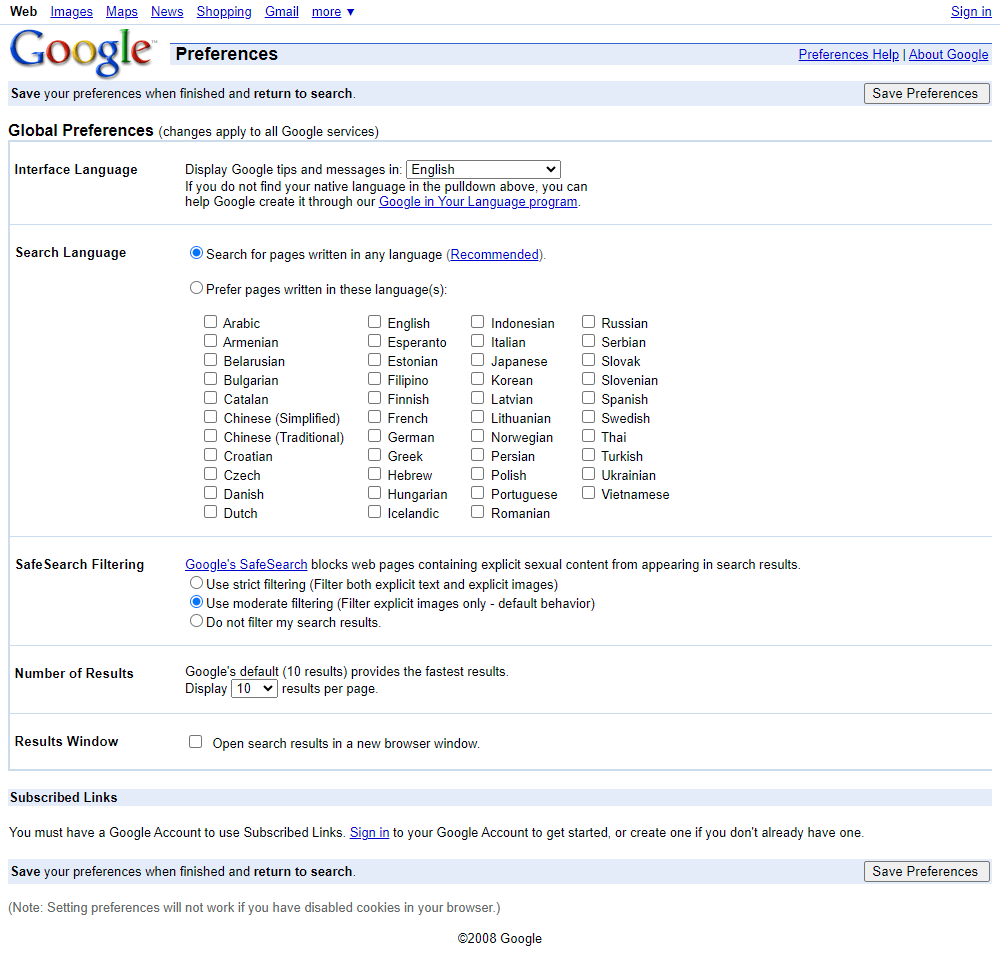Enable the French language checkbox
The height and width of the screenshot is (960, 1000).
[374, 417]
